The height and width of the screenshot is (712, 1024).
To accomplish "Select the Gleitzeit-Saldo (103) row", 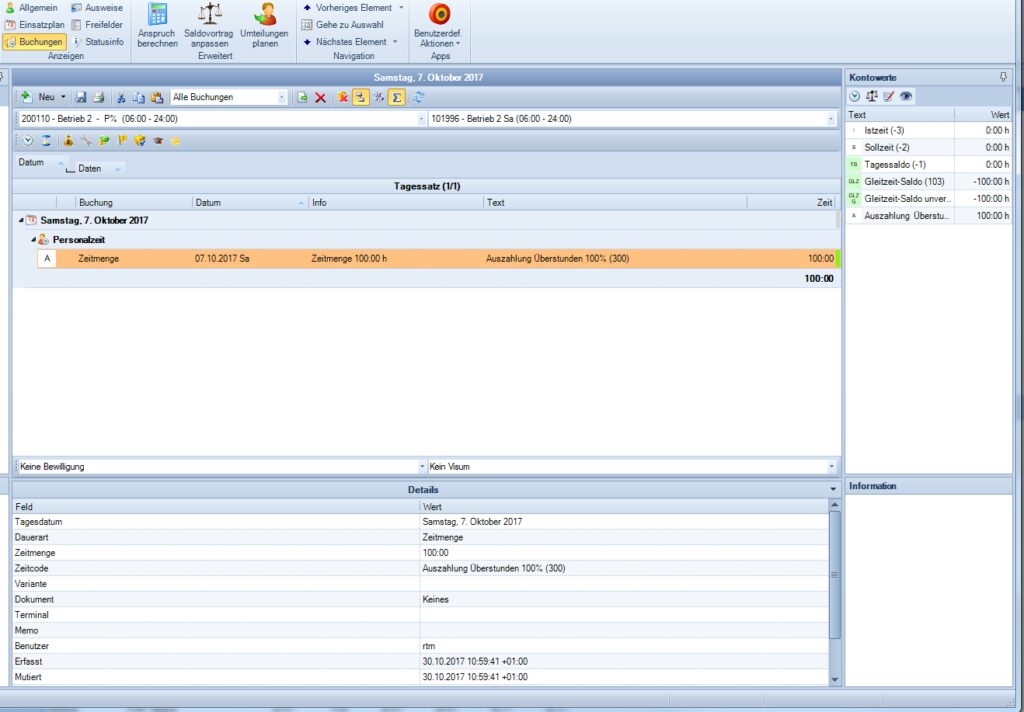I will click(929, 182).
